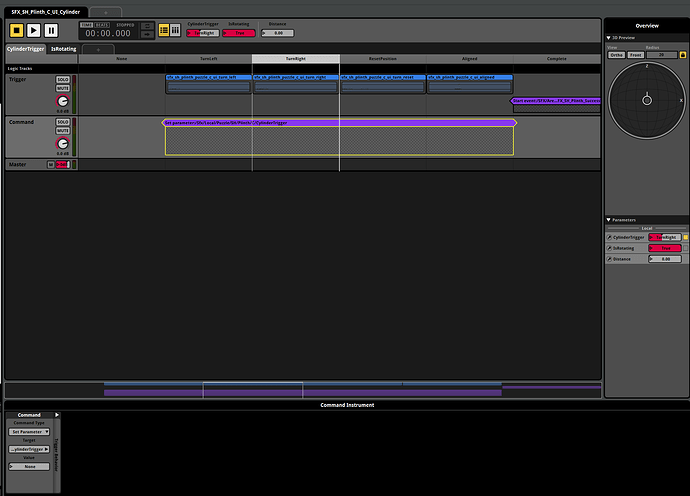Click the Logic Tracks row label
Image resolution: width=690 pixels, height=496 pixels.
(20, 69)
